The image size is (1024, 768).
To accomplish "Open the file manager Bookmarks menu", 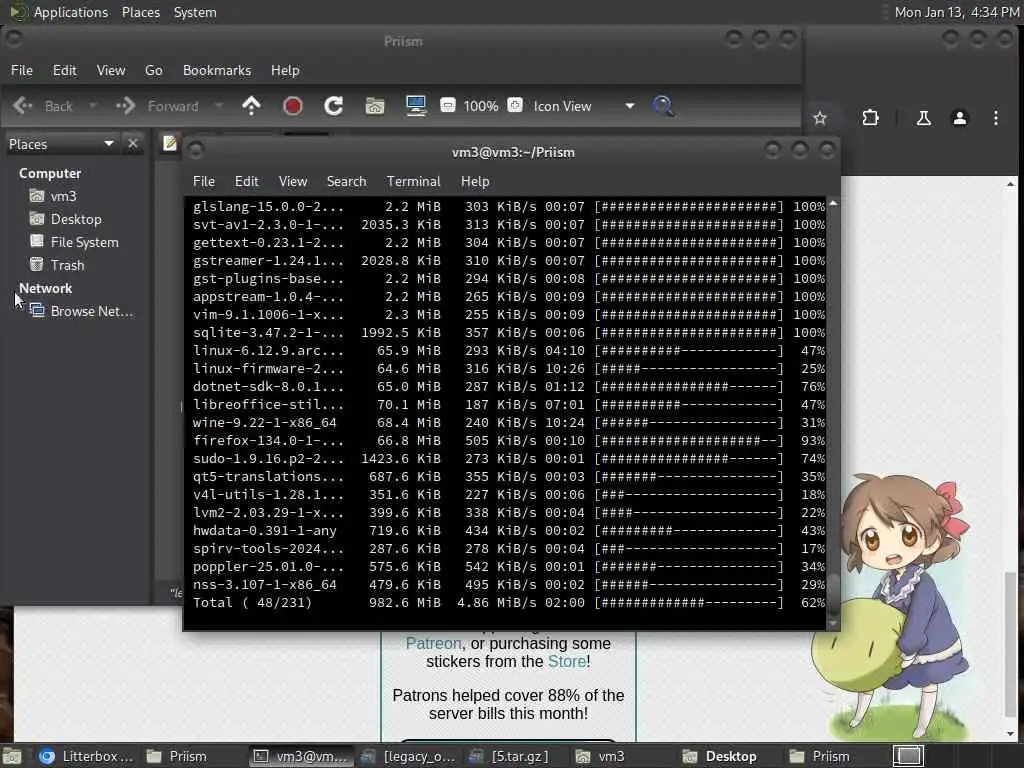I will tap(217, 70).
